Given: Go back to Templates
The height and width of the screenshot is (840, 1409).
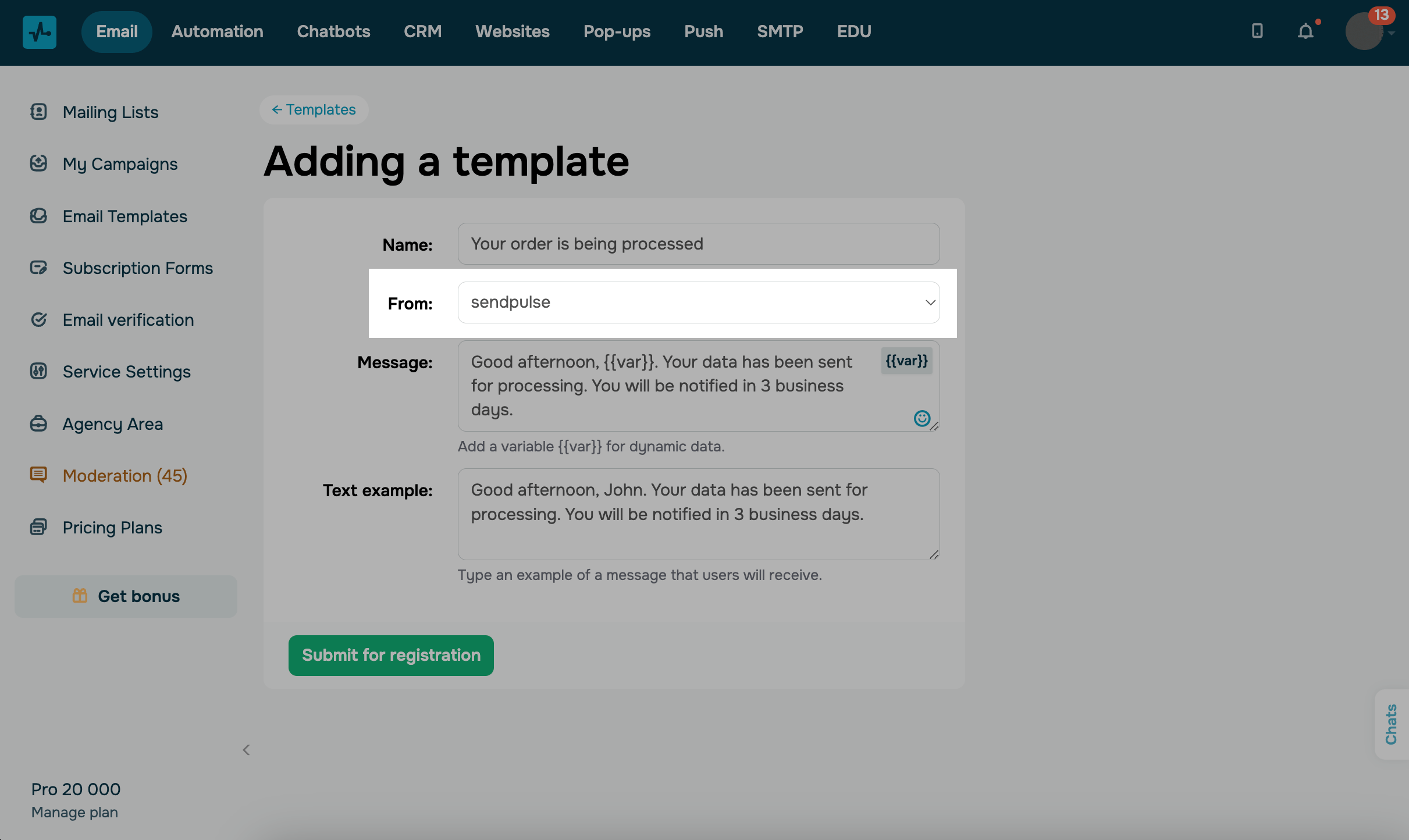Looking at the screenshot, I should point(314,110).
